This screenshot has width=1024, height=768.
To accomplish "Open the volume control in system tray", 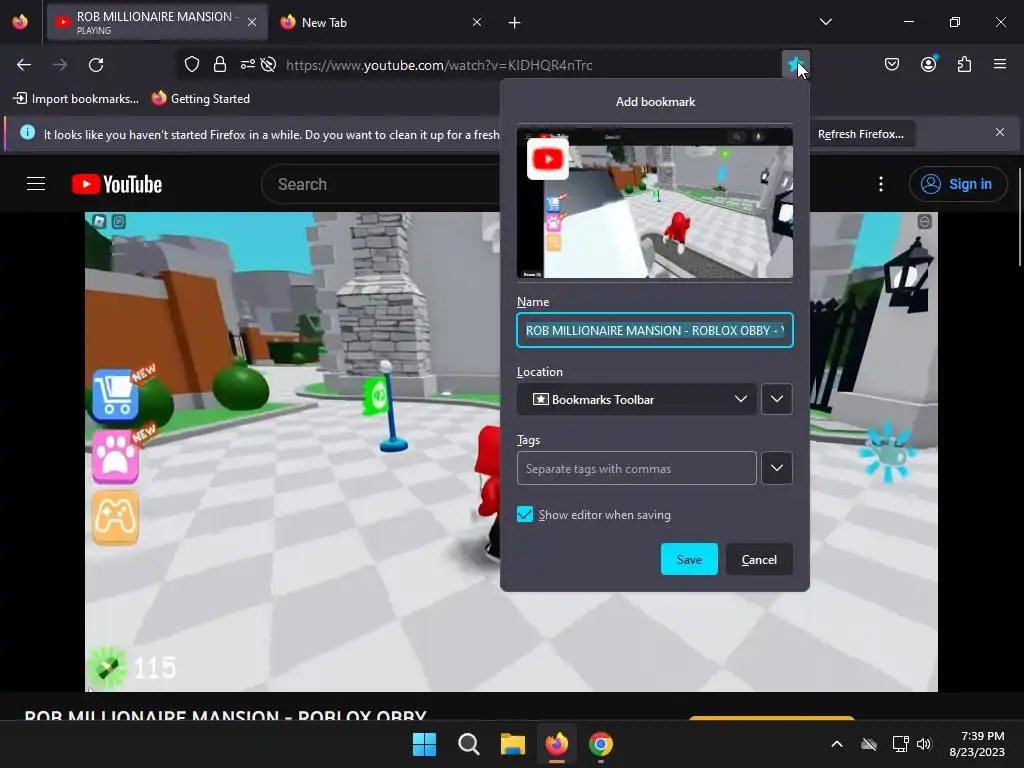I will (923, 744).
